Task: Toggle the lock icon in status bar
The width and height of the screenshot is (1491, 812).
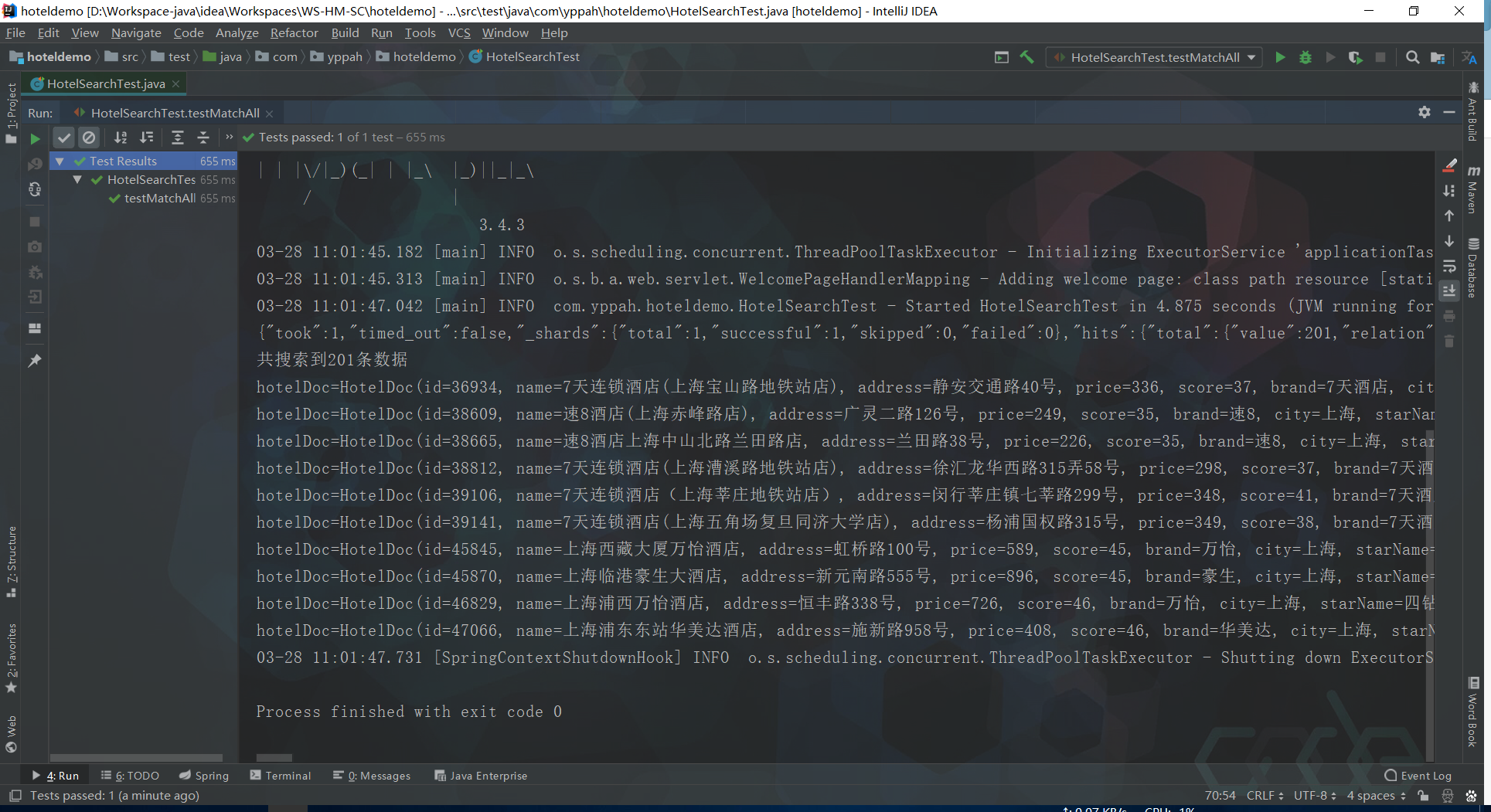Action: [x=1422, y=796]
